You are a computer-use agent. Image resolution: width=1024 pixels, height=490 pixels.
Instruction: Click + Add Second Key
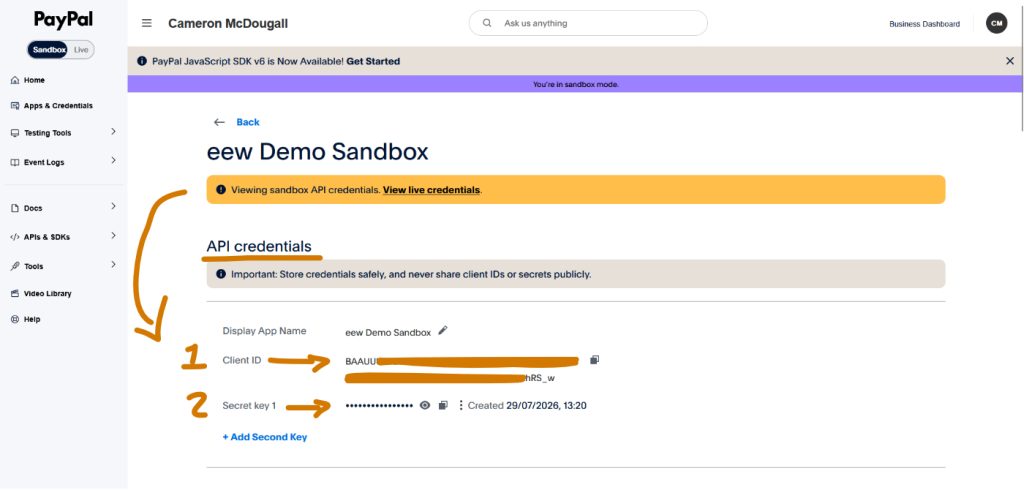tap(264, 437)
